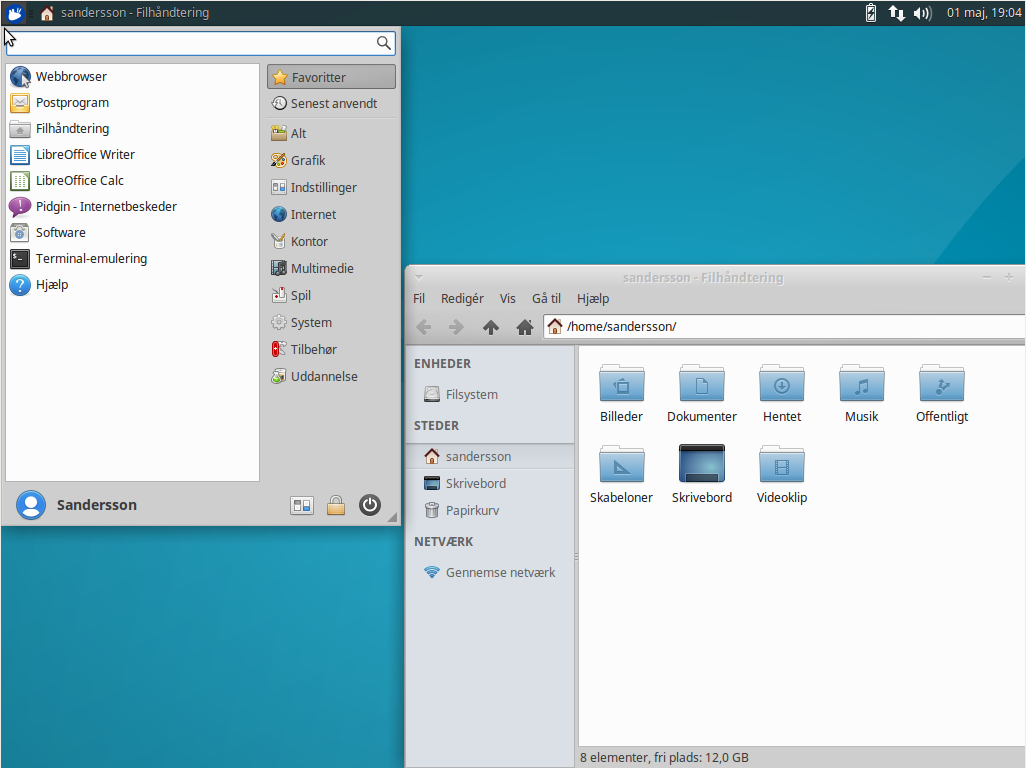
Task: Open the Spil category
Action: coord(331,296)
